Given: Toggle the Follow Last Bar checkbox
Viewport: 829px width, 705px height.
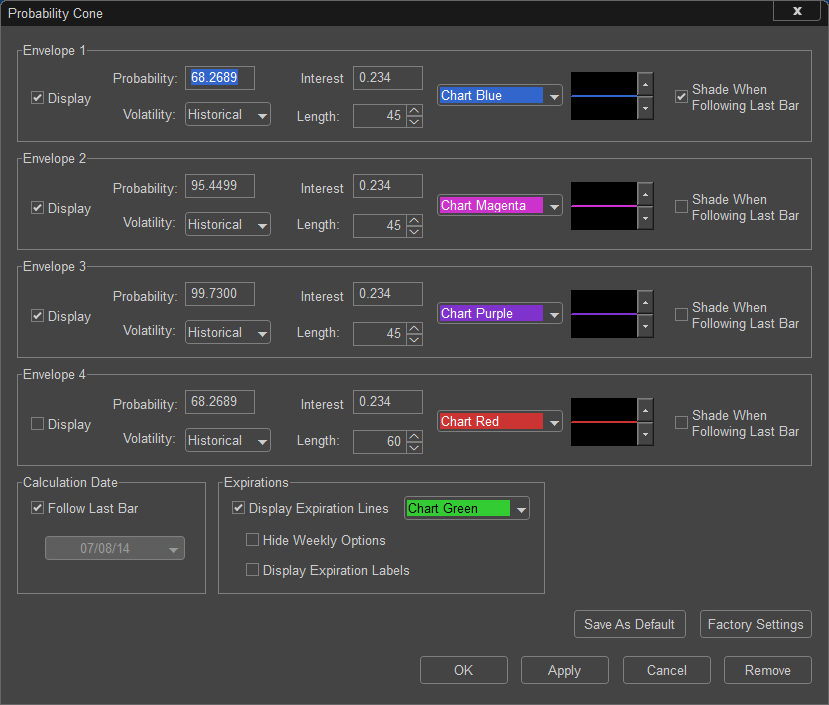Looking at the screenshot, I should pyautogui.click(x=38, y=508).
